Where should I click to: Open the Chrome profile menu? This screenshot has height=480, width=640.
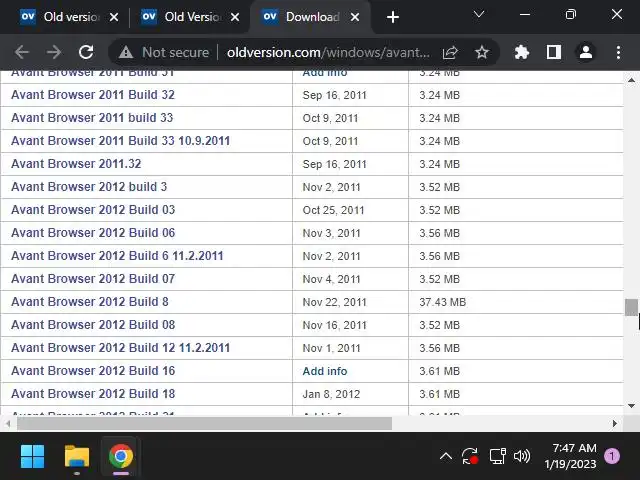pyautogui.click(x=586, y=52)
